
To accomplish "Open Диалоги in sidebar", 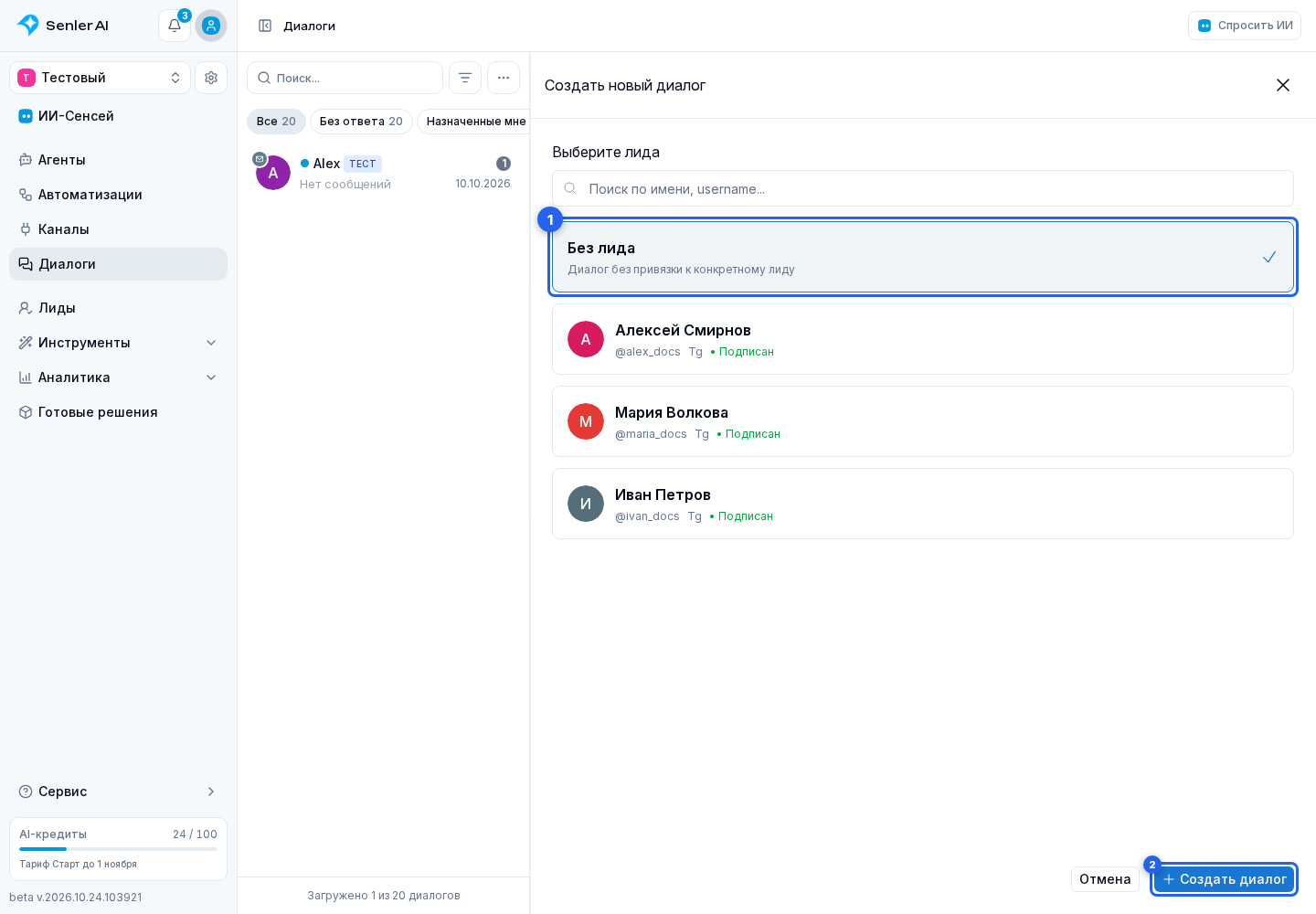I will tap(119, 264).
